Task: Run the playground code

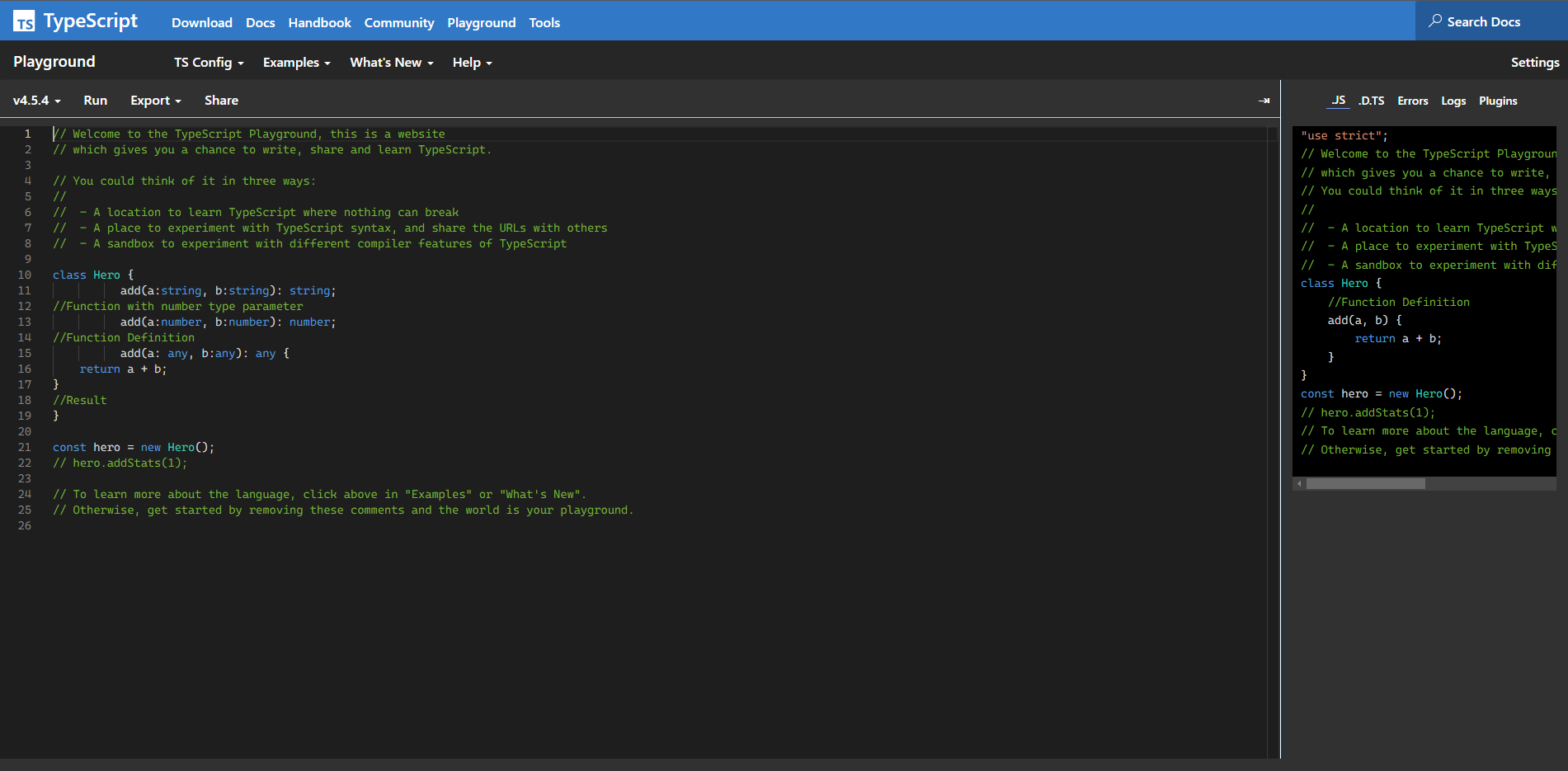Action: point(96,101)
